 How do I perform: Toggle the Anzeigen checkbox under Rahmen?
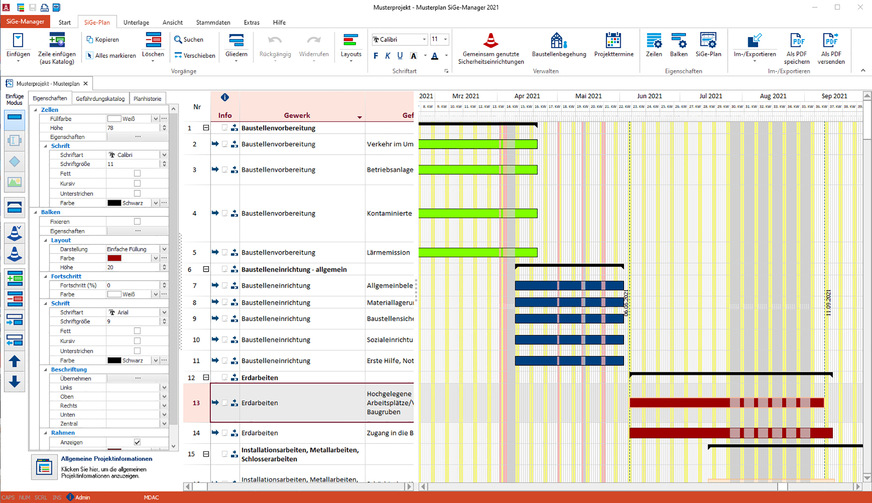137,442
